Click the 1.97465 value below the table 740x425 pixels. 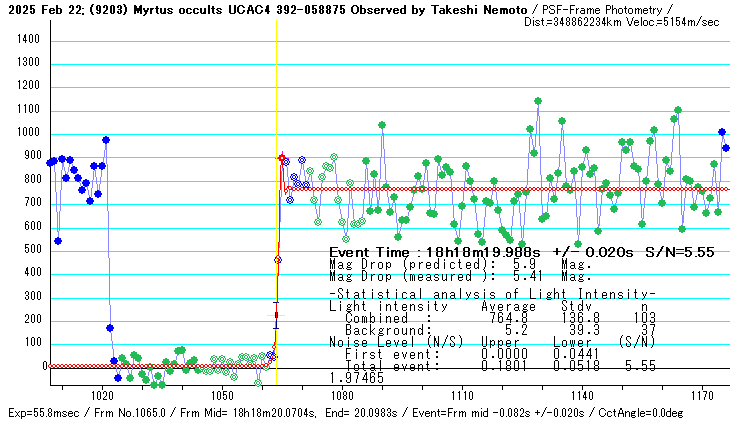(x=357, y=379)
